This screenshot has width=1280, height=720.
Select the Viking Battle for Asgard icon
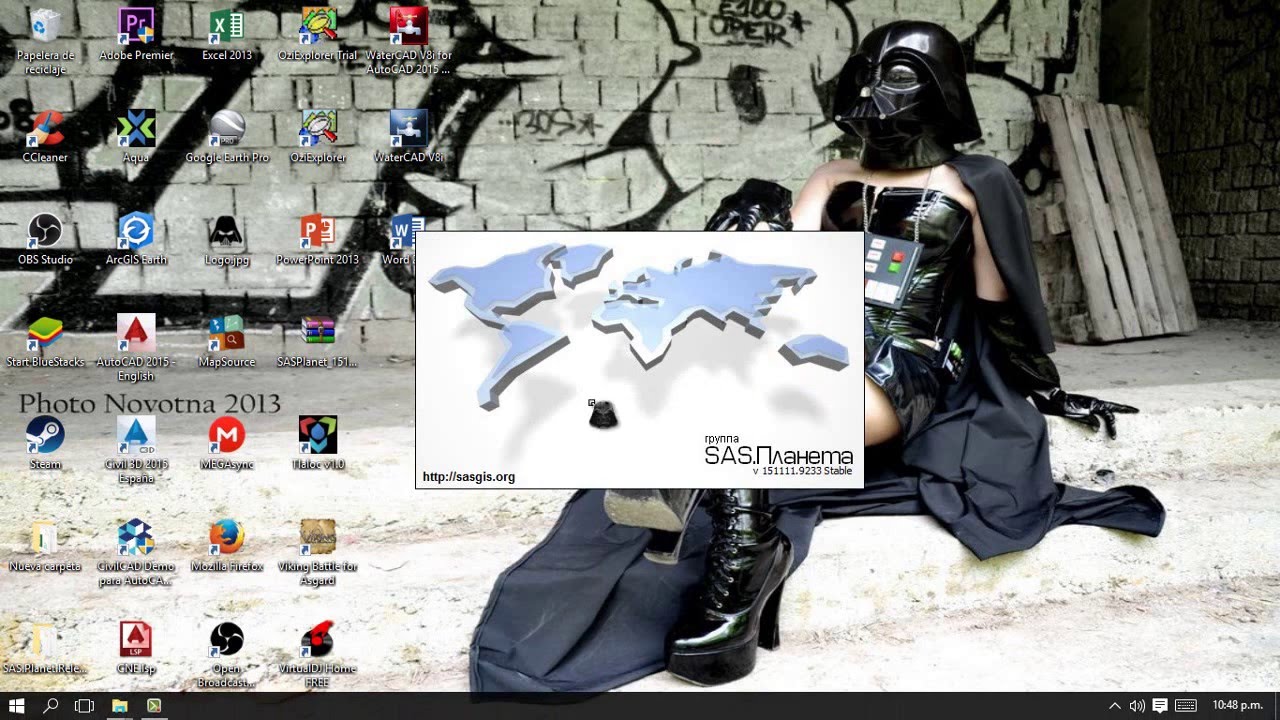click(318, 552)
